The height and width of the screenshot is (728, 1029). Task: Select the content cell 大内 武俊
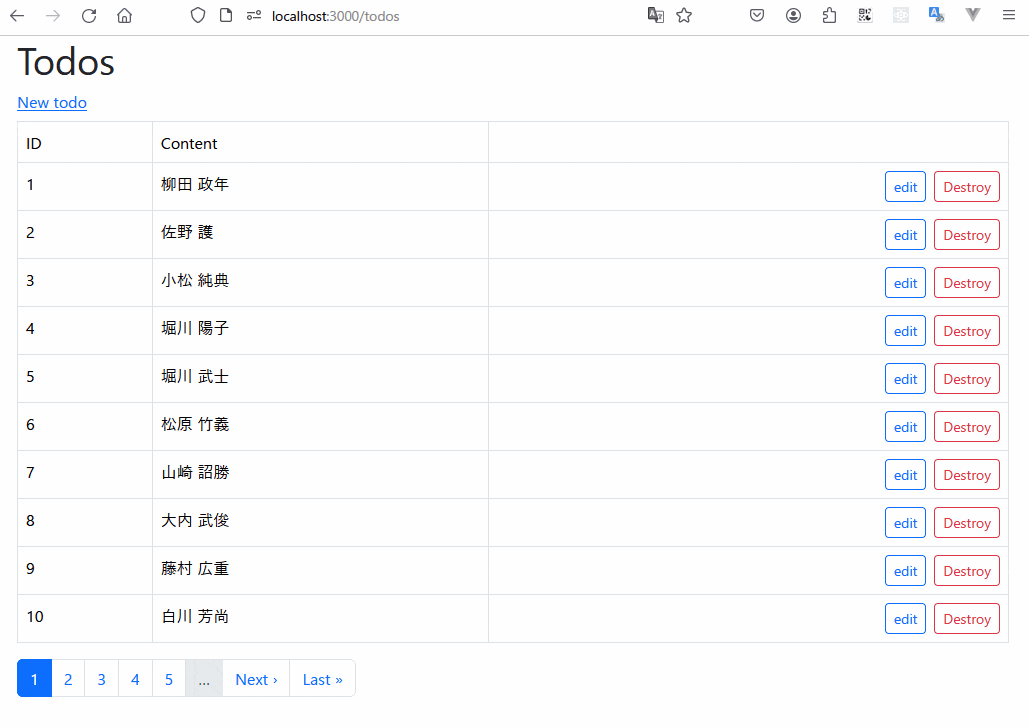pyautogui.click(x=320, y=523)
